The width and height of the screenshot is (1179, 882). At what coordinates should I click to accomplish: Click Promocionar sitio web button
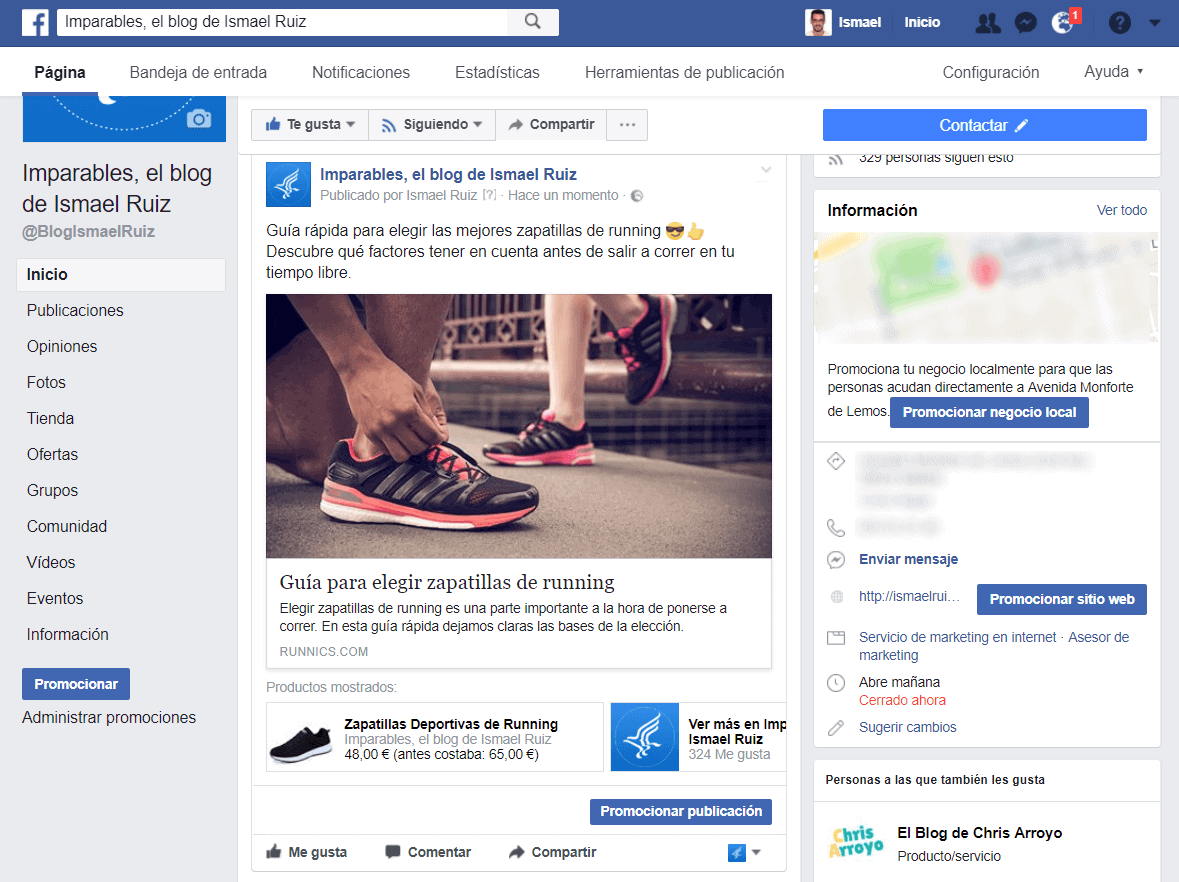[1062, 599]
